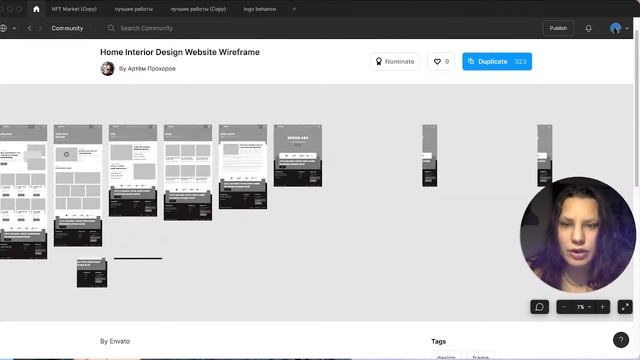Click the Publish button
Viewport: 640px width, 360px height.
(x=558, y=28)
